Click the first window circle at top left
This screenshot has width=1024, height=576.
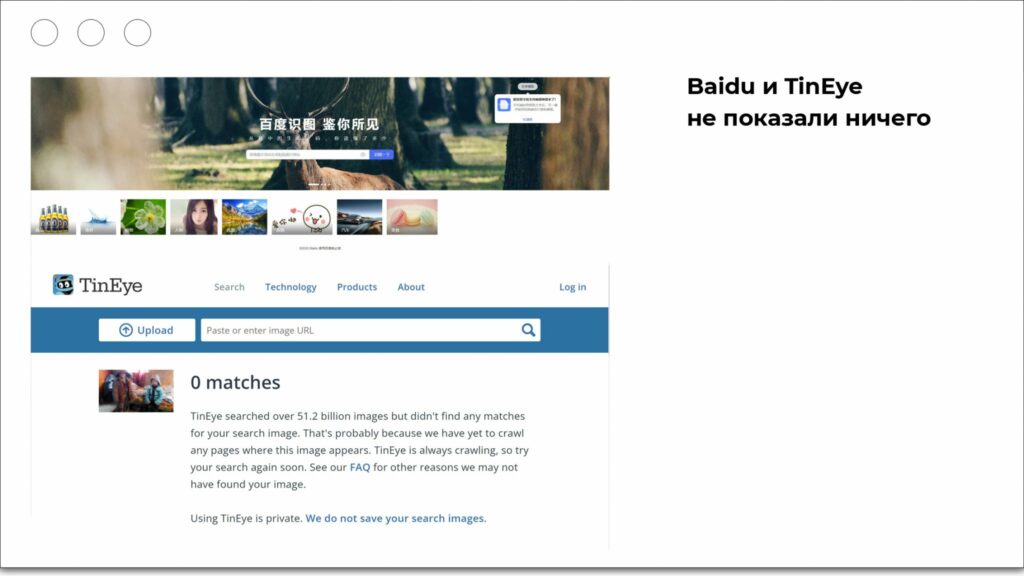(44, 33)
